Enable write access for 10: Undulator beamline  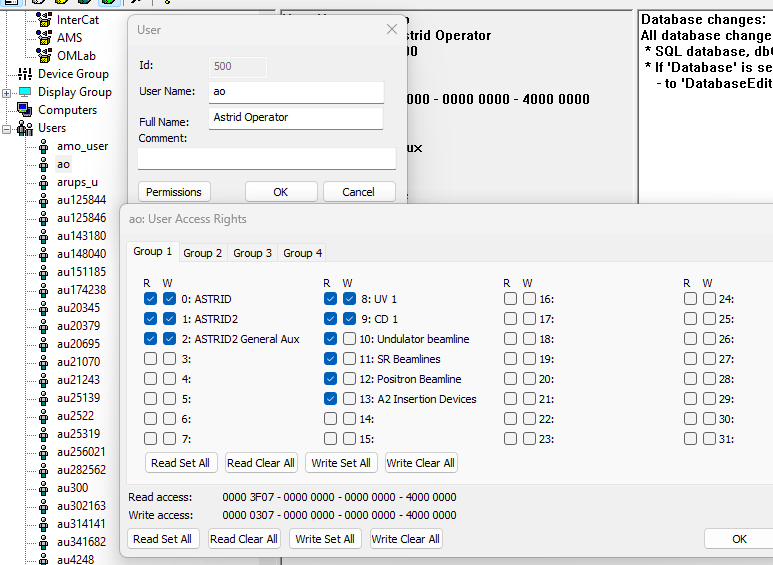[x=349, y=339]
